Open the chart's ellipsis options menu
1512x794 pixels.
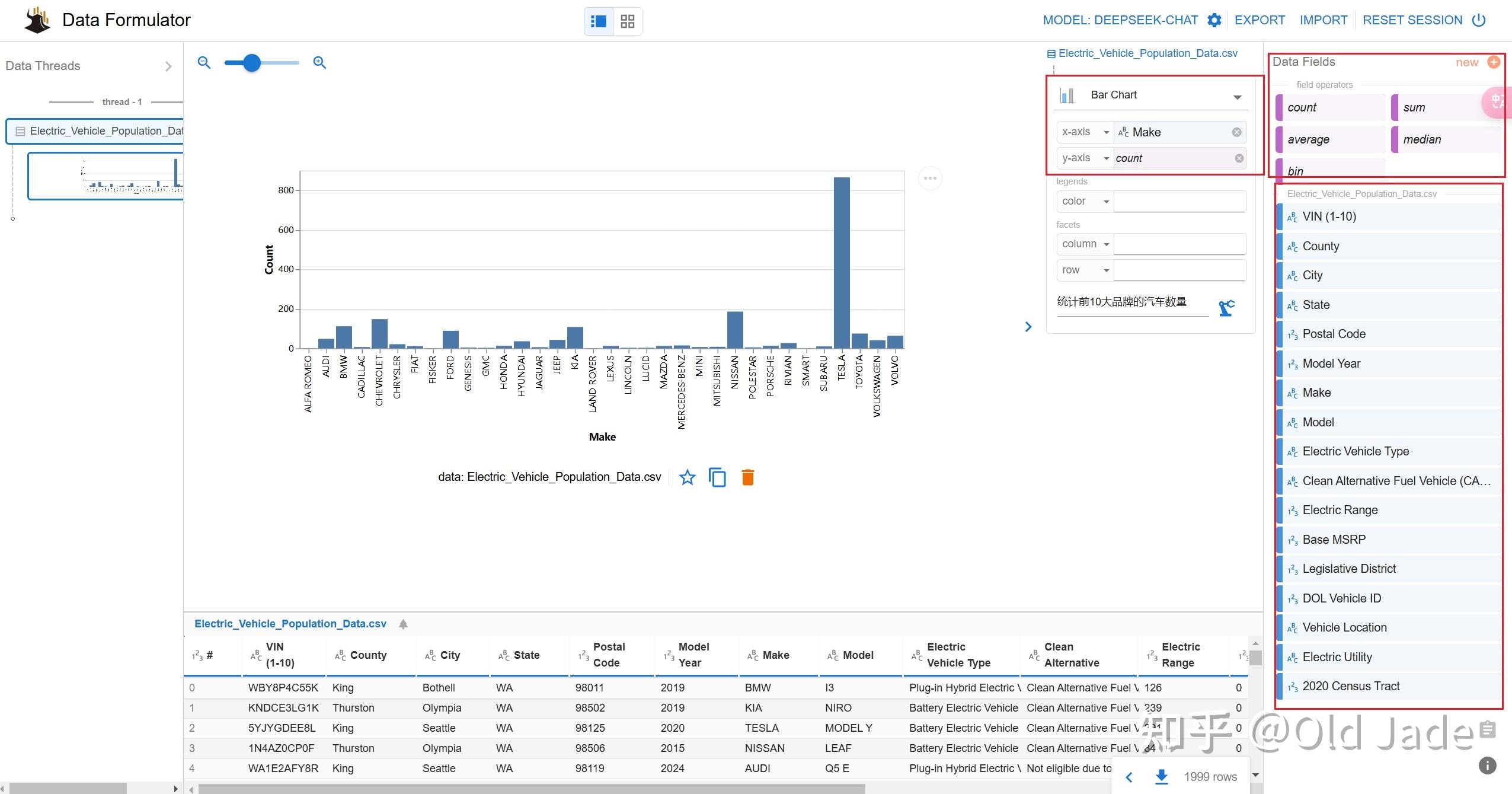[929, 178]
